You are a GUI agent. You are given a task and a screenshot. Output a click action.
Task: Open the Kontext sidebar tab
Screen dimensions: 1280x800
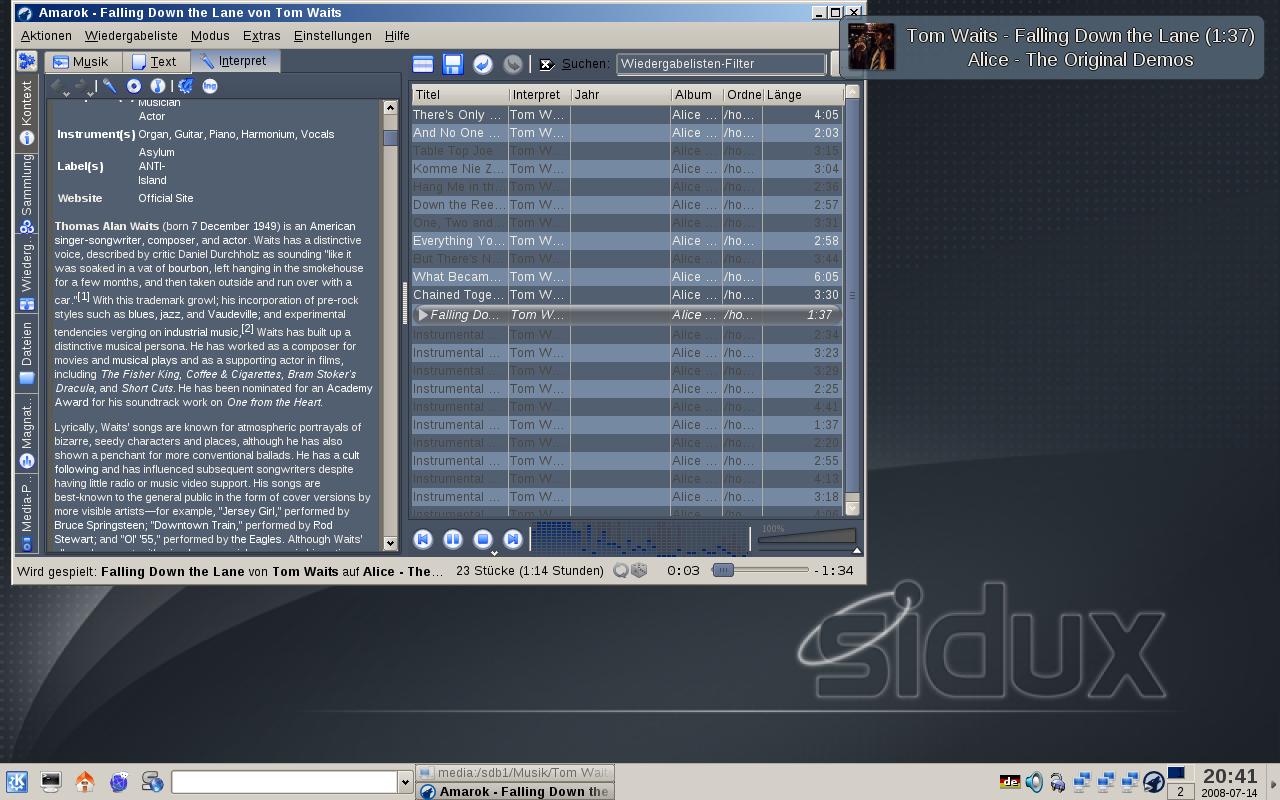pos(26,113)
